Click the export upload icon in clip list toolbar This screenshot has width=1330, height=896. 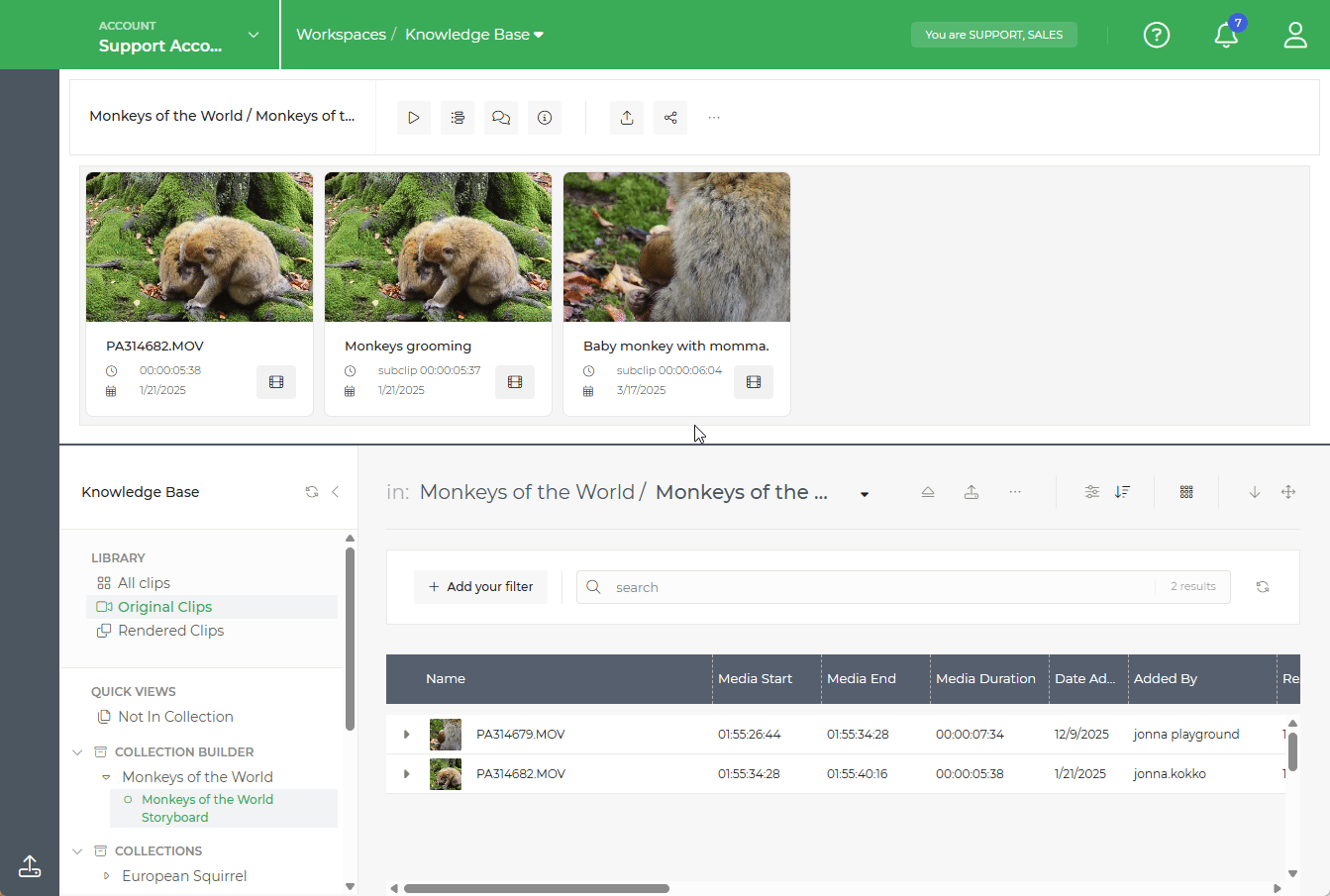coord(972,492)
